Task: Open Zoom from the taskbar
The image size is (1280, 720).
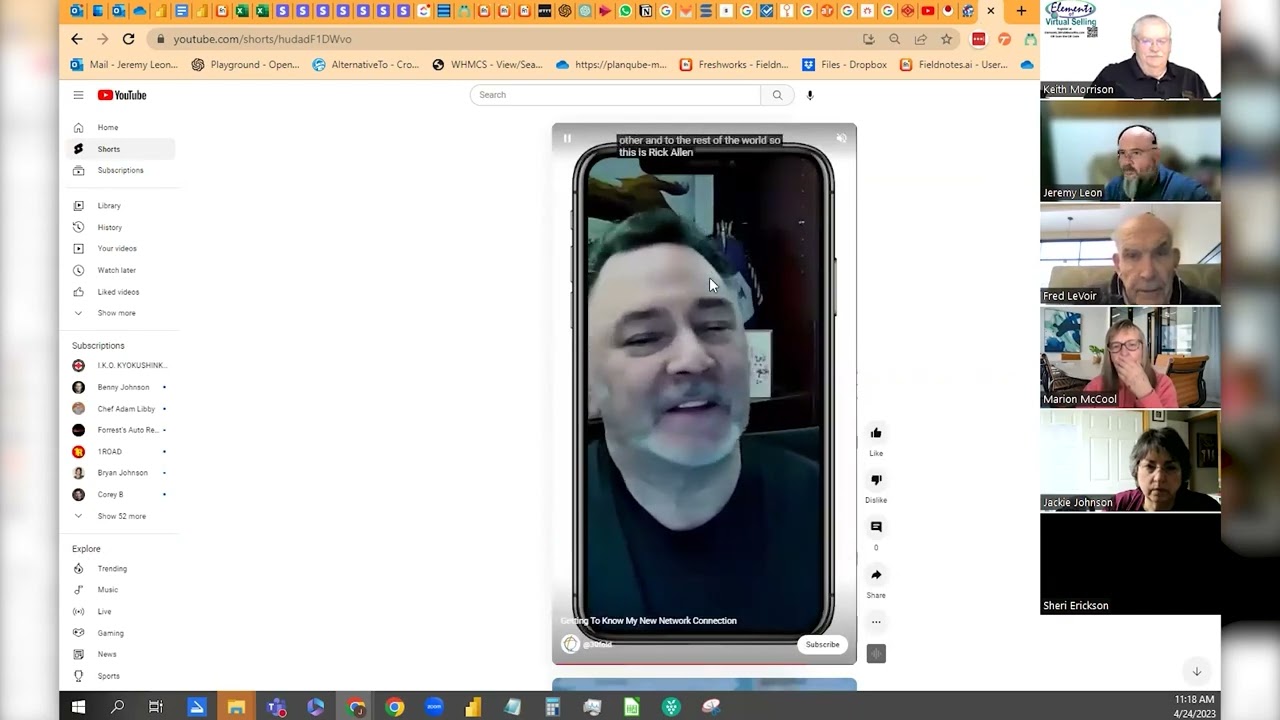Action: pyautogui.click(x=434, y=707)
